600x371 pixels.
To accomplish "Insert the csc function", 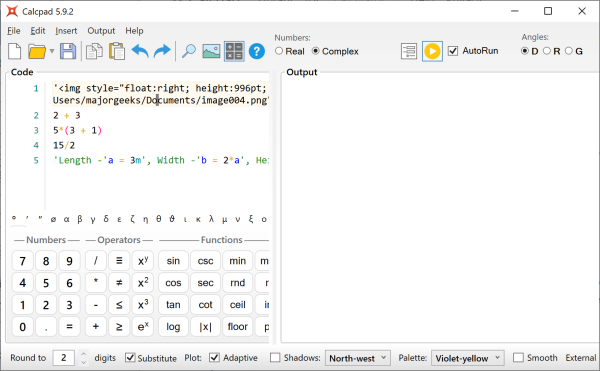I will pos(205,261).
